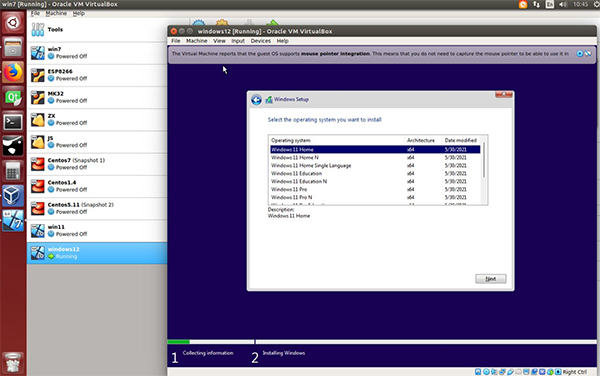Select the Centos1.4 virtual machine
The height and width of the screenshot is (376, 600).
tap(98, 186)
